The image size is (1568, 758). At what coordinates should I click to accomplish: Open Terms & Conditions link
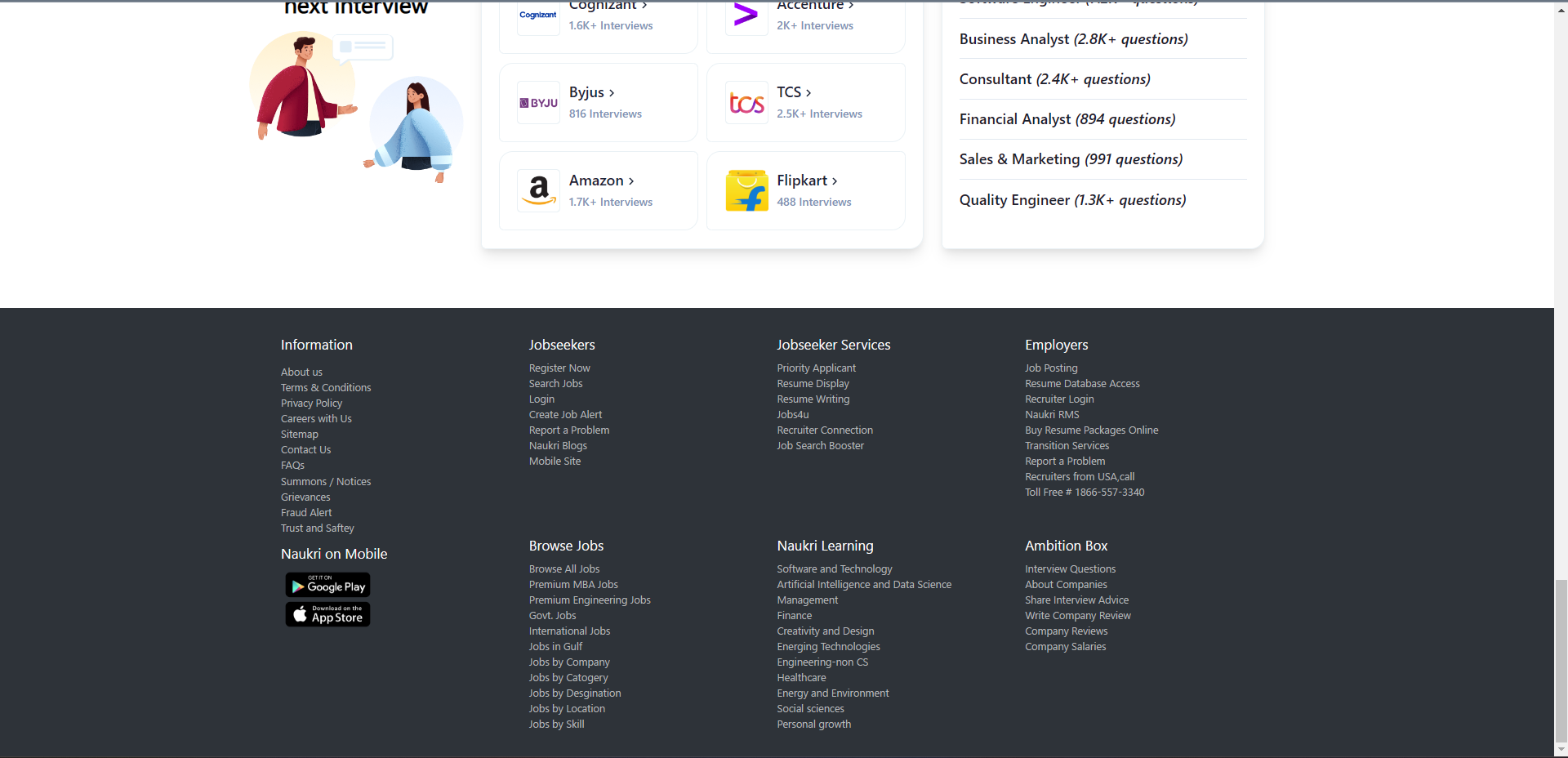point(326,388)
